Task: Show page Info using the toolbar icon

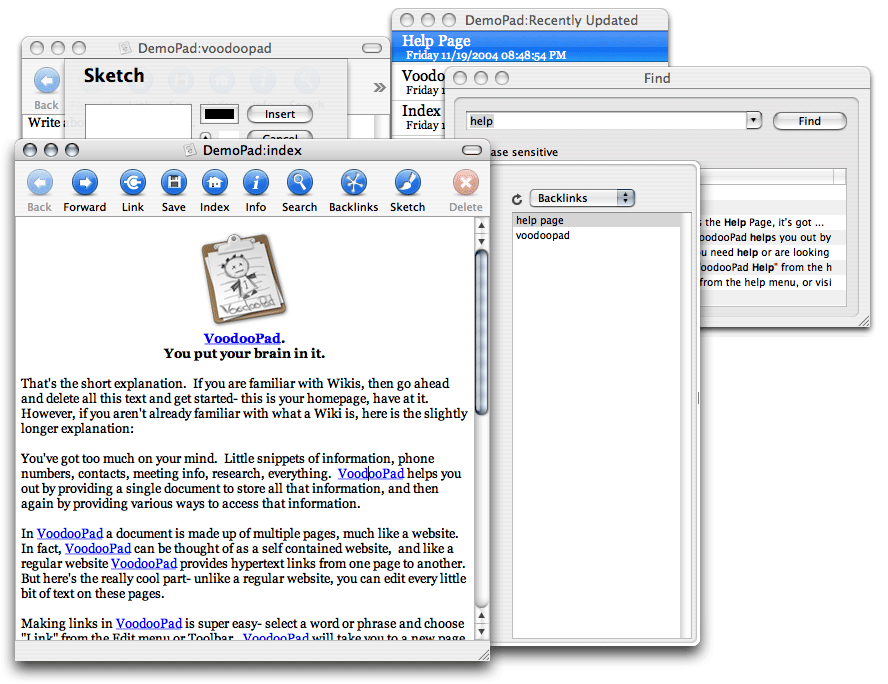Action: tap(256, 183)
